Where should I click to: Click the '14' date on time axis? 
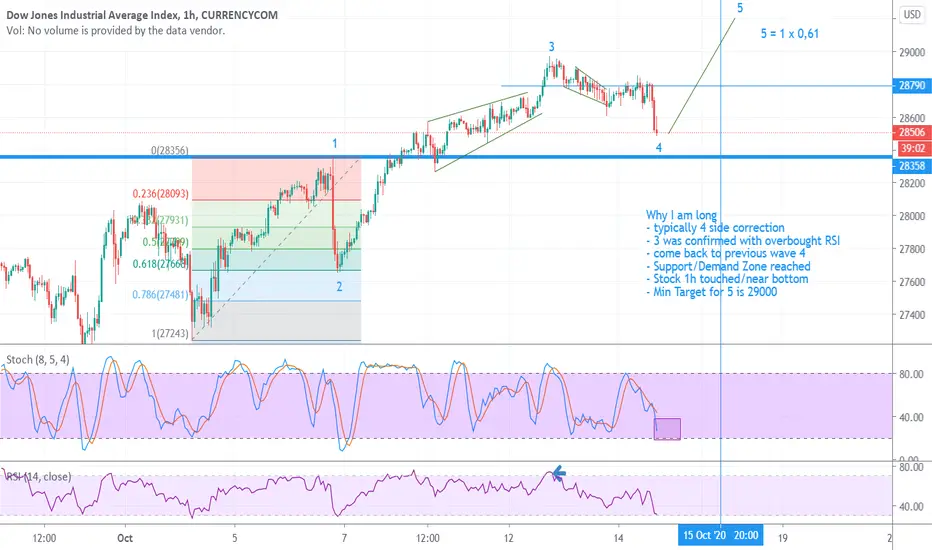pyautogui.click(x=619, y=538)
